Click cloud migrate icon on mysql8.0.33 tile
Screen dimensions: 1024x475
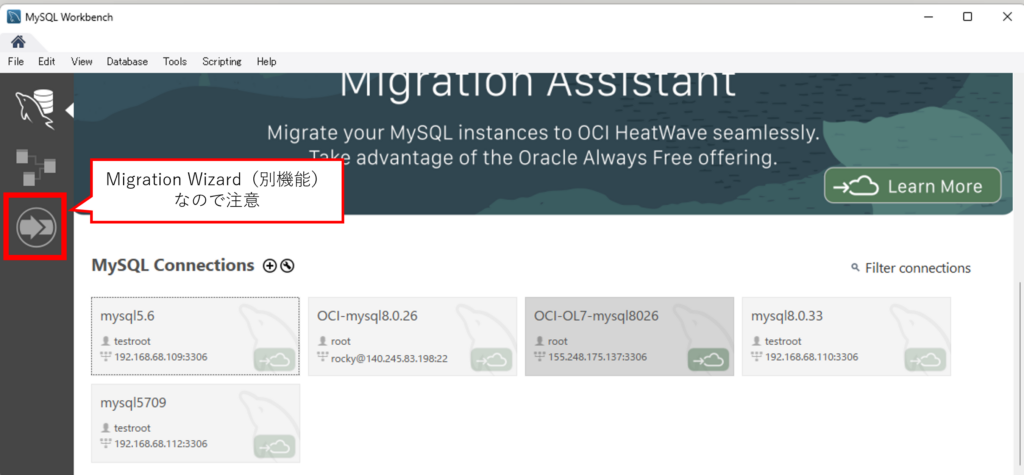pos(925,359)
